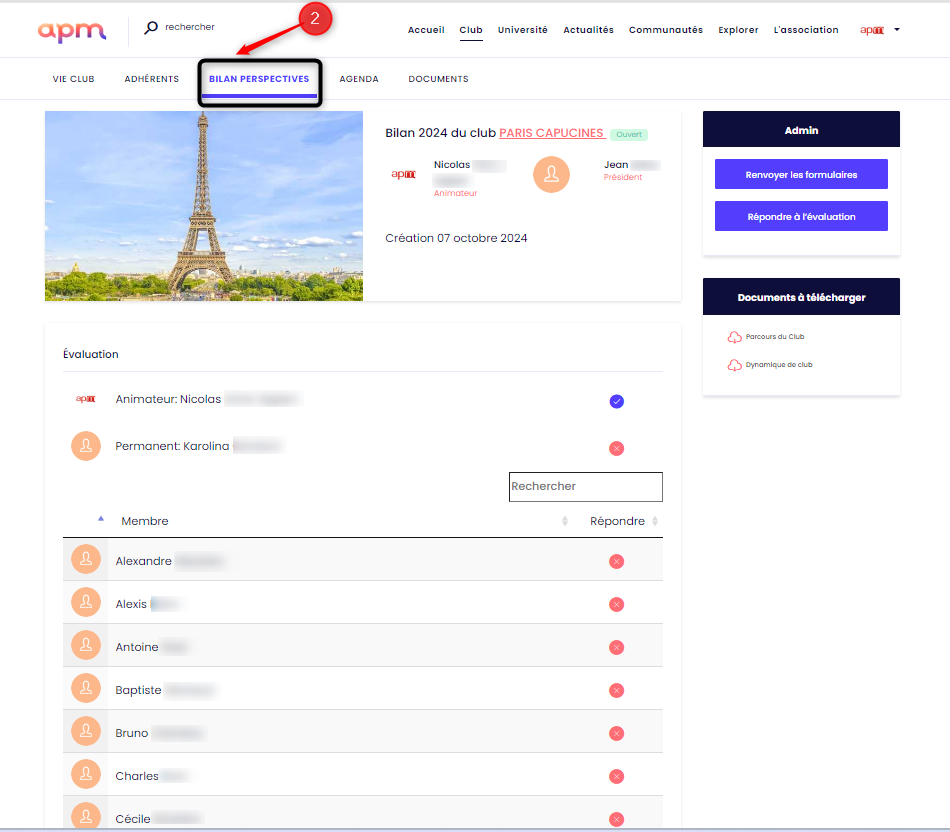Expand the account dropdown caret
The width and height of the screenshot is (950, 832).
coord(897,29)
